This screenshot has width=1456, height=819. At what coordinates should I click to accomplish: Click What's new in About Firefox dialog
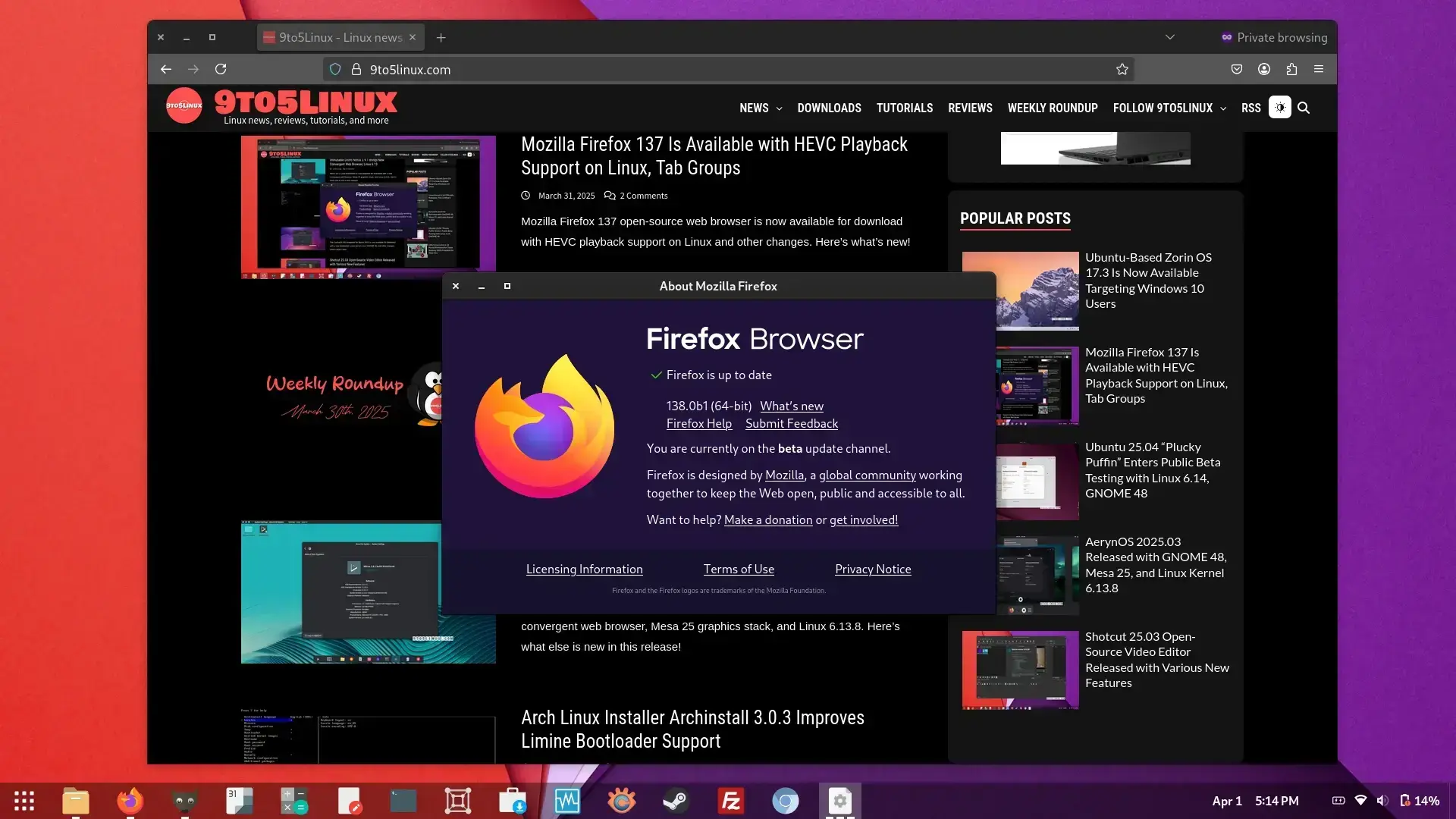(x=792, y=406)
